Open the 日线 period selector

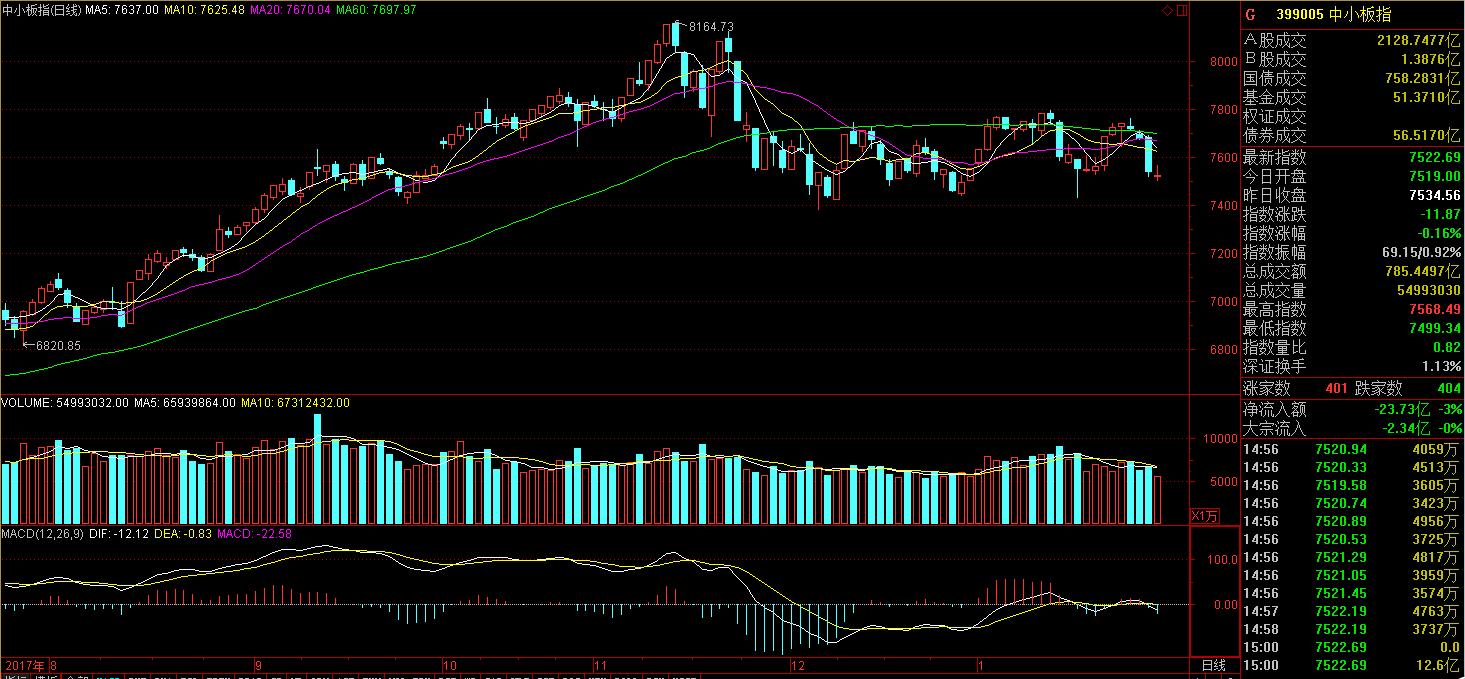(1213, 665)
